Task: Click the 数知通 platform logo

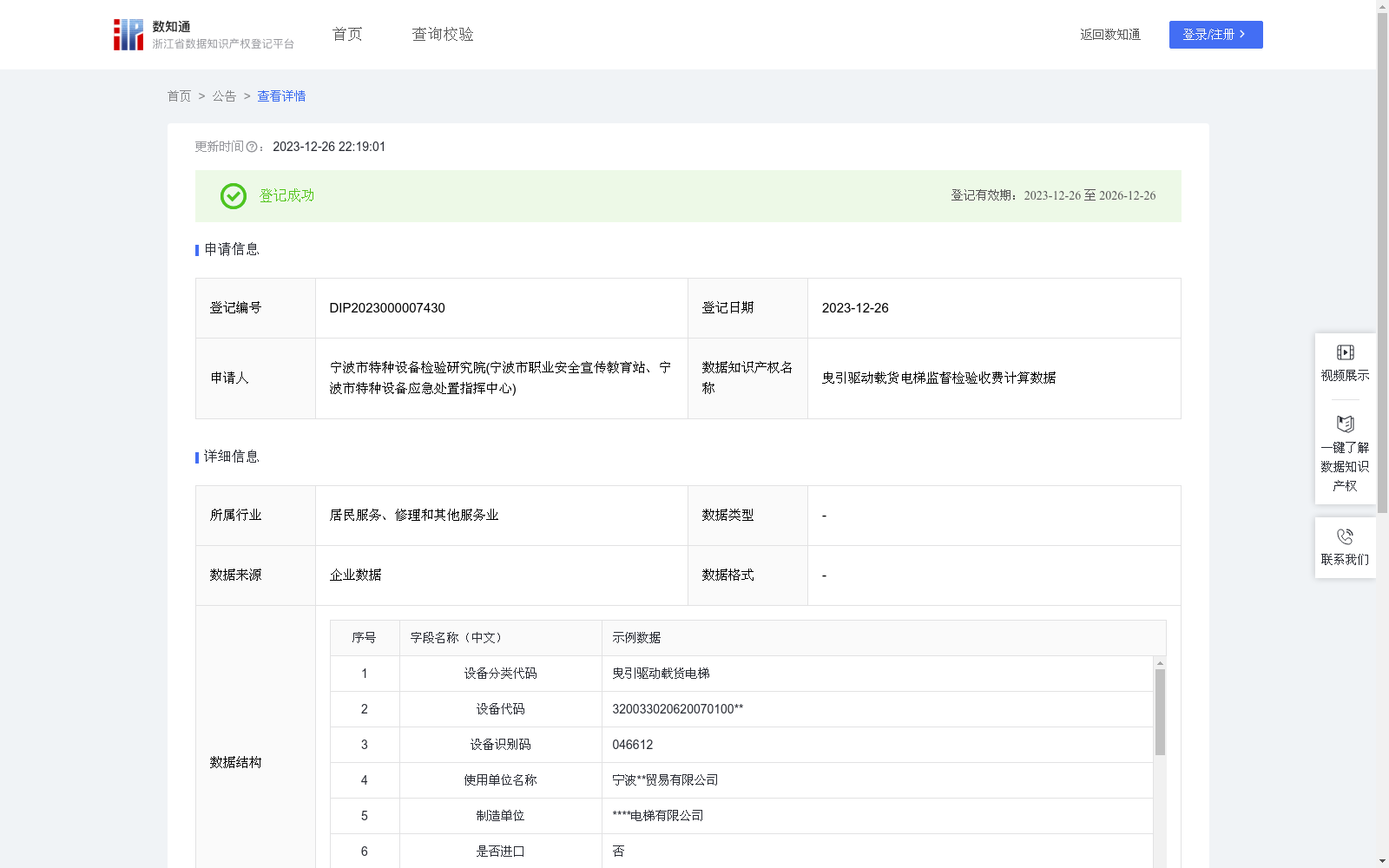Action: click(204, 35)
